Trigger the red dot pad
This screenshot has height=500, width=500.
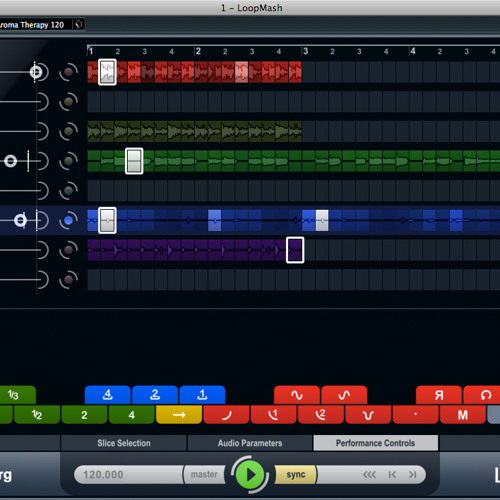[416, 415]
